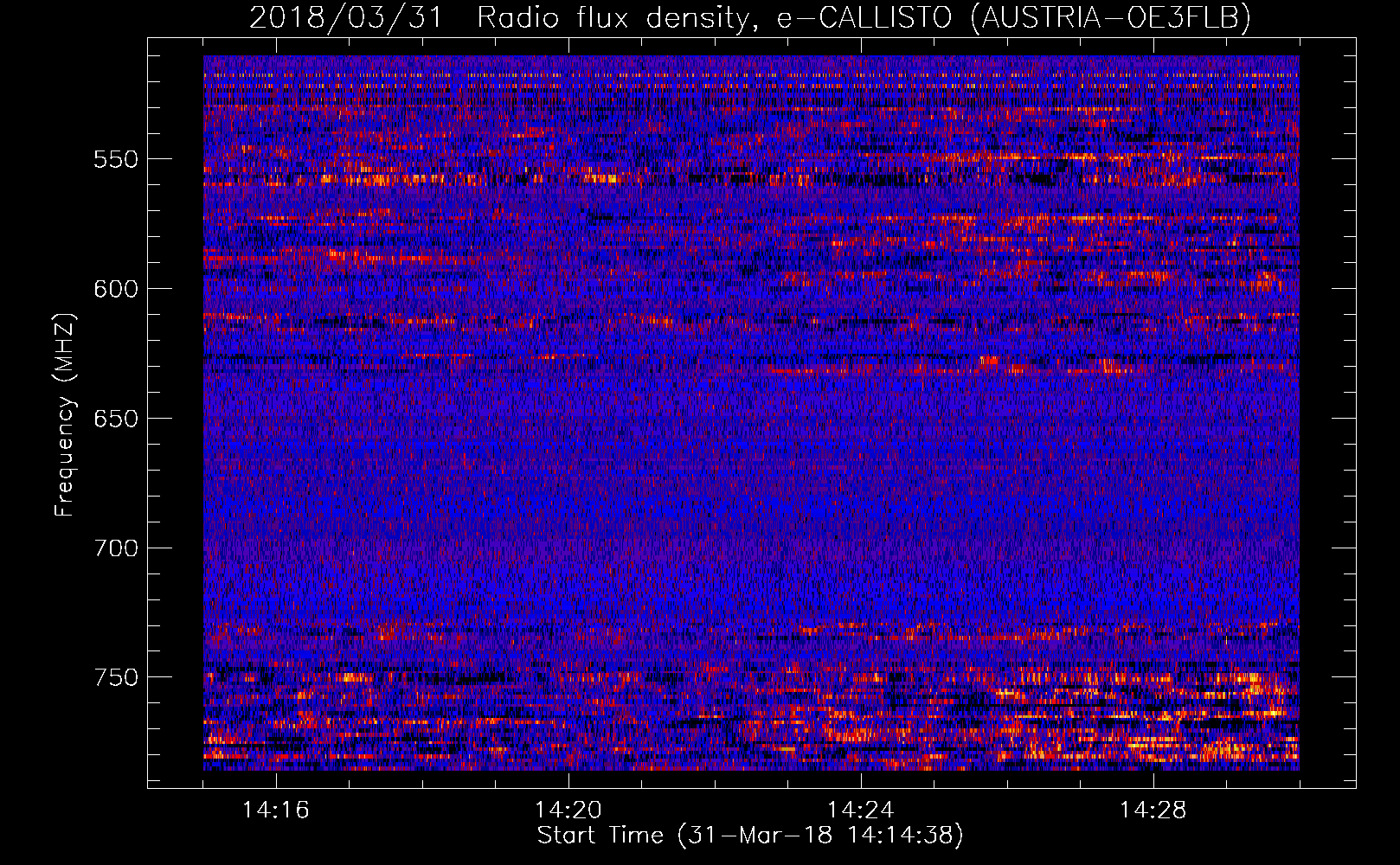Click the 550 frequency tick label
This screenshot has height=865, width=1400.
click(116, 159)
